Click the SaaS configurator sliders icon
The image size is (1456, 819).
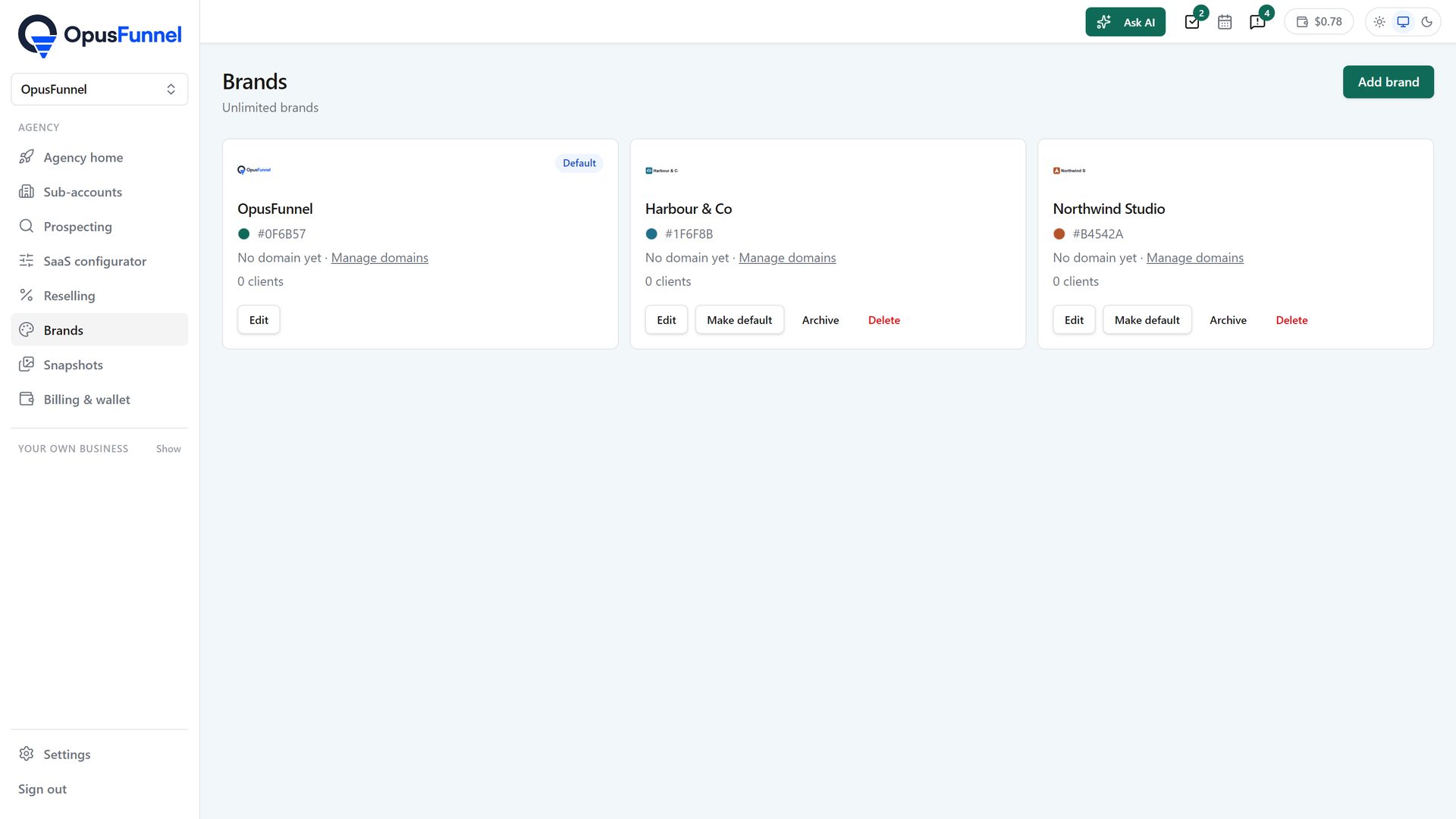[27, 261]
